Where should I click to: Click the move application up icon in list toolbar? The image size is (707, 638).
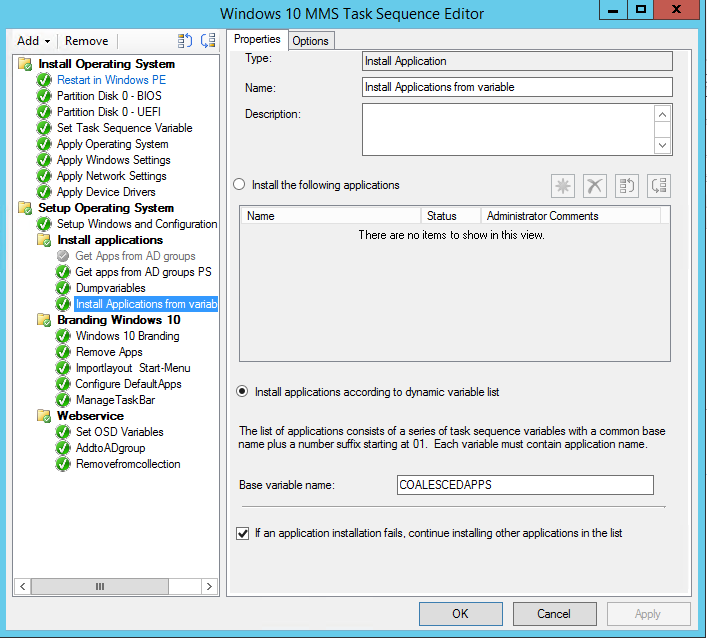(627, 186)
